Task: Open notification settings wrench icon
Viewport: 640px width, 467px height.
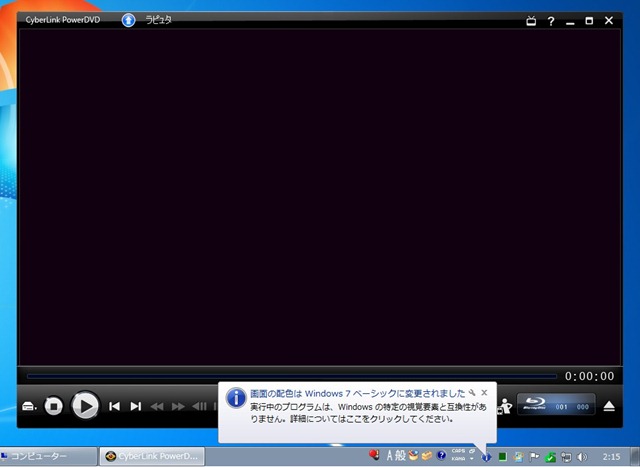Action: 472,393
